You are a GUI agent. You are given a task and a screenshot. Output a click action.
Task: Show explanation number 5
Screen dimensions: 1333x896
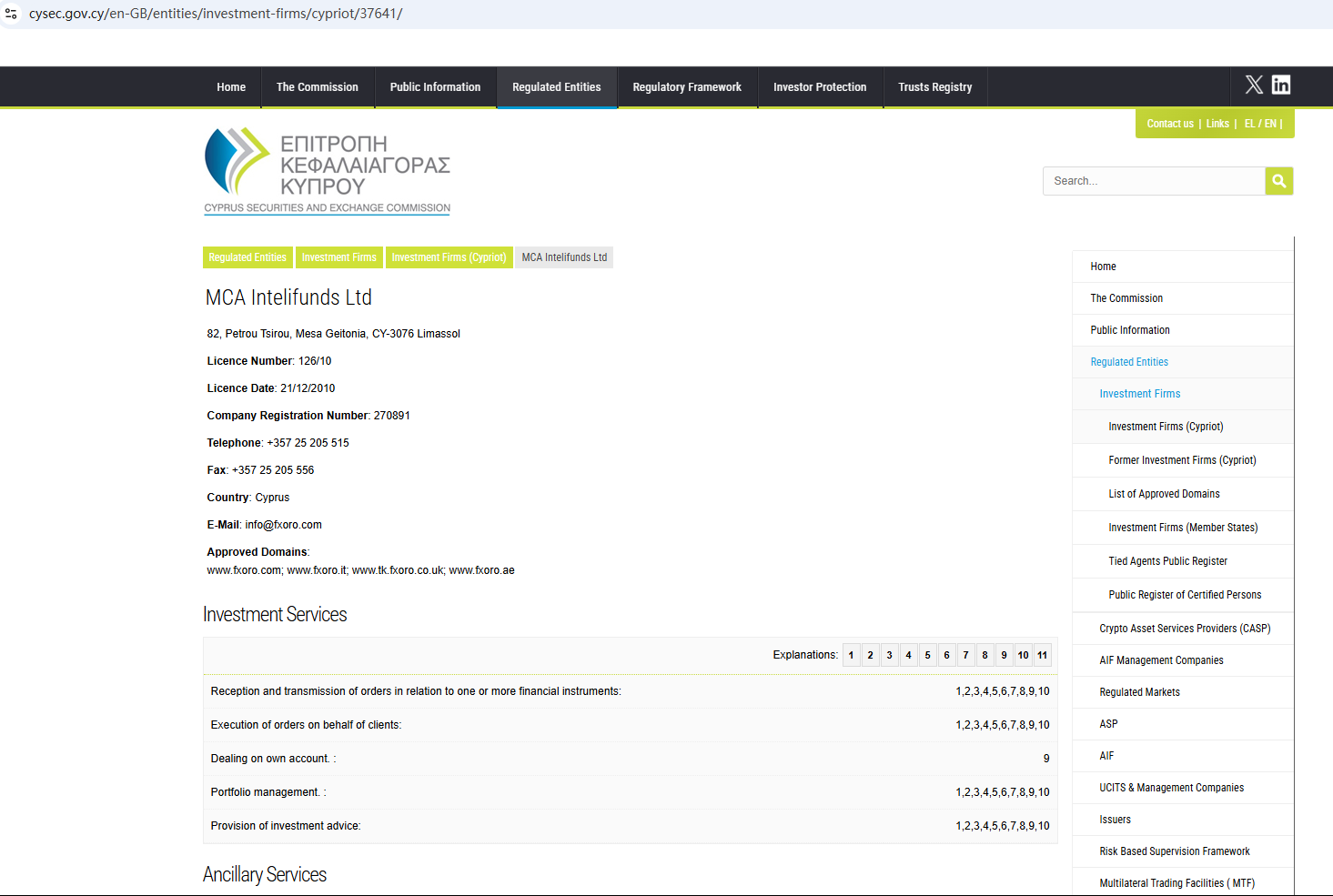[928, 655]
